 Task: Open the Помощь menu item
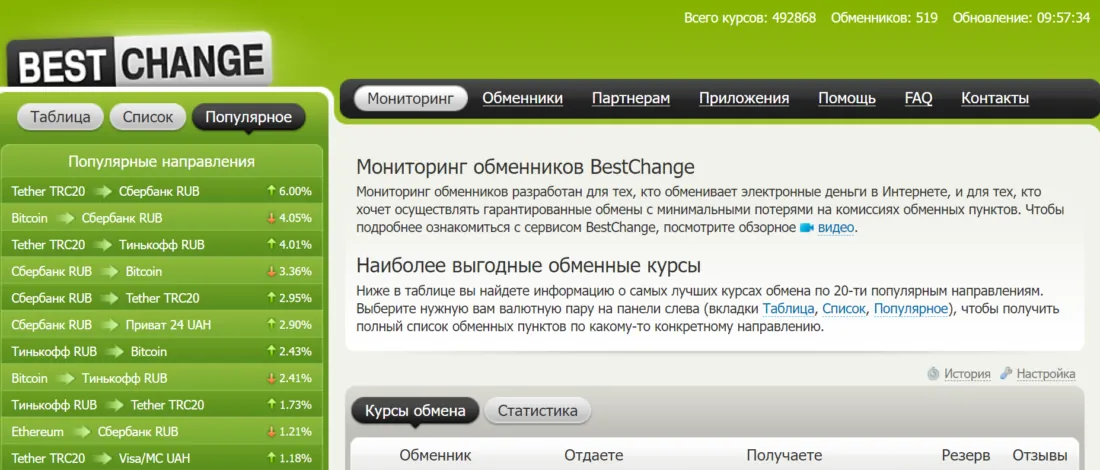[847, 98]
